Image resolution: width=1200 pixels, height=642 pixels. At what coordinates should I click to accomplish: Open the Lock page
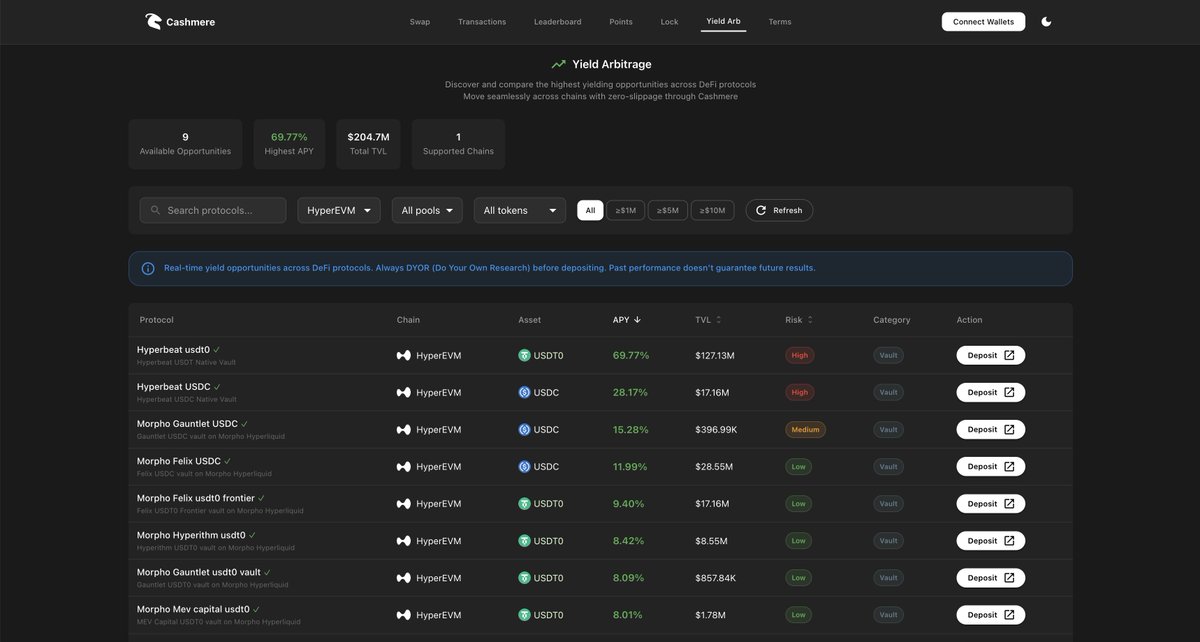pyautogui.click(x=669, y=22)
